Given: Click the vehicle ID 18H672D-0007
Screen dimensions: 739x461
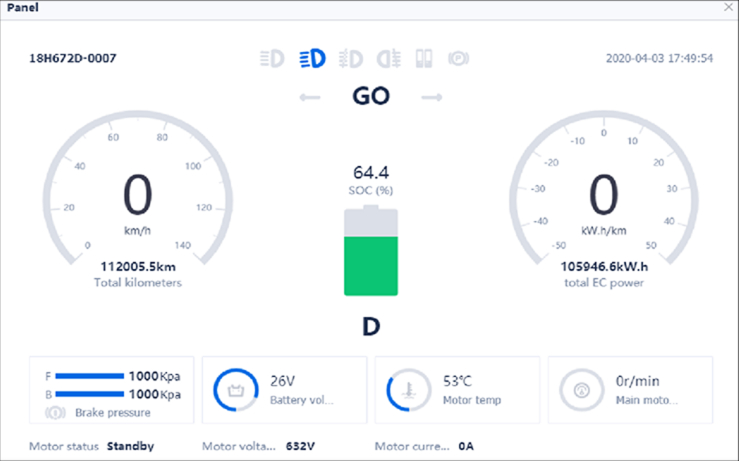Looking at the screenshot, I should click(72, 58).
